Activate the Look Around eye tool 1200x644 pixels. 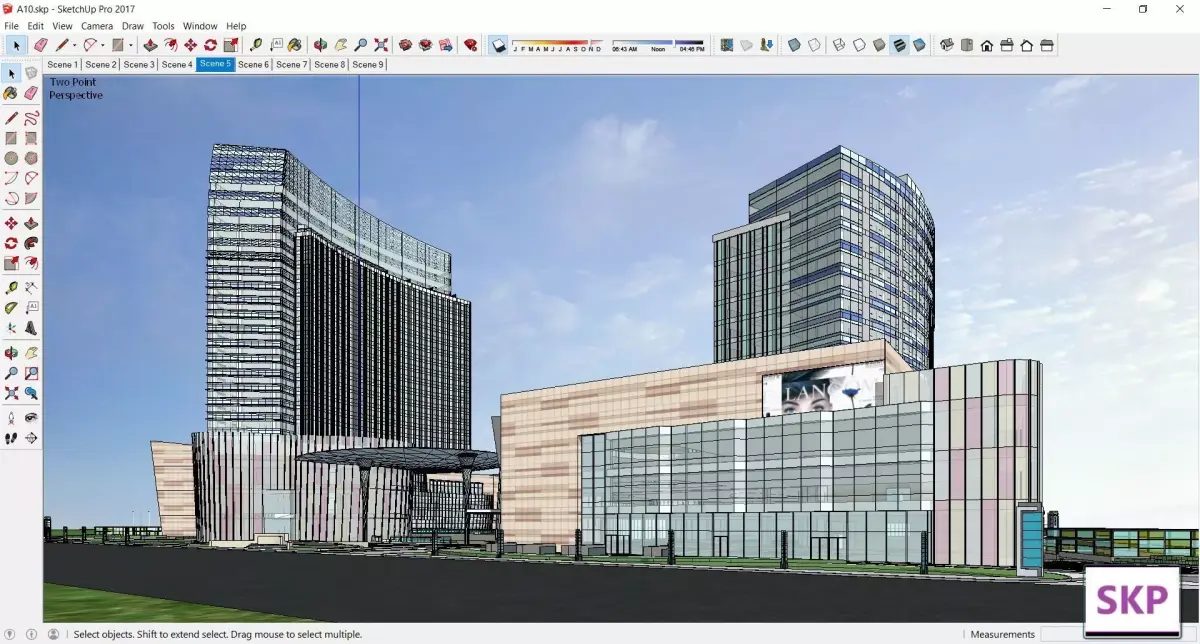tap(31, 417)
